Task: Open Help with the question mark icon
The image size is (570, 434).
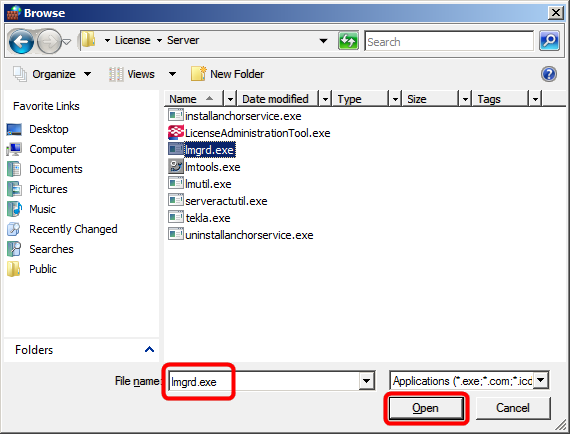Action: pos(549,74)
